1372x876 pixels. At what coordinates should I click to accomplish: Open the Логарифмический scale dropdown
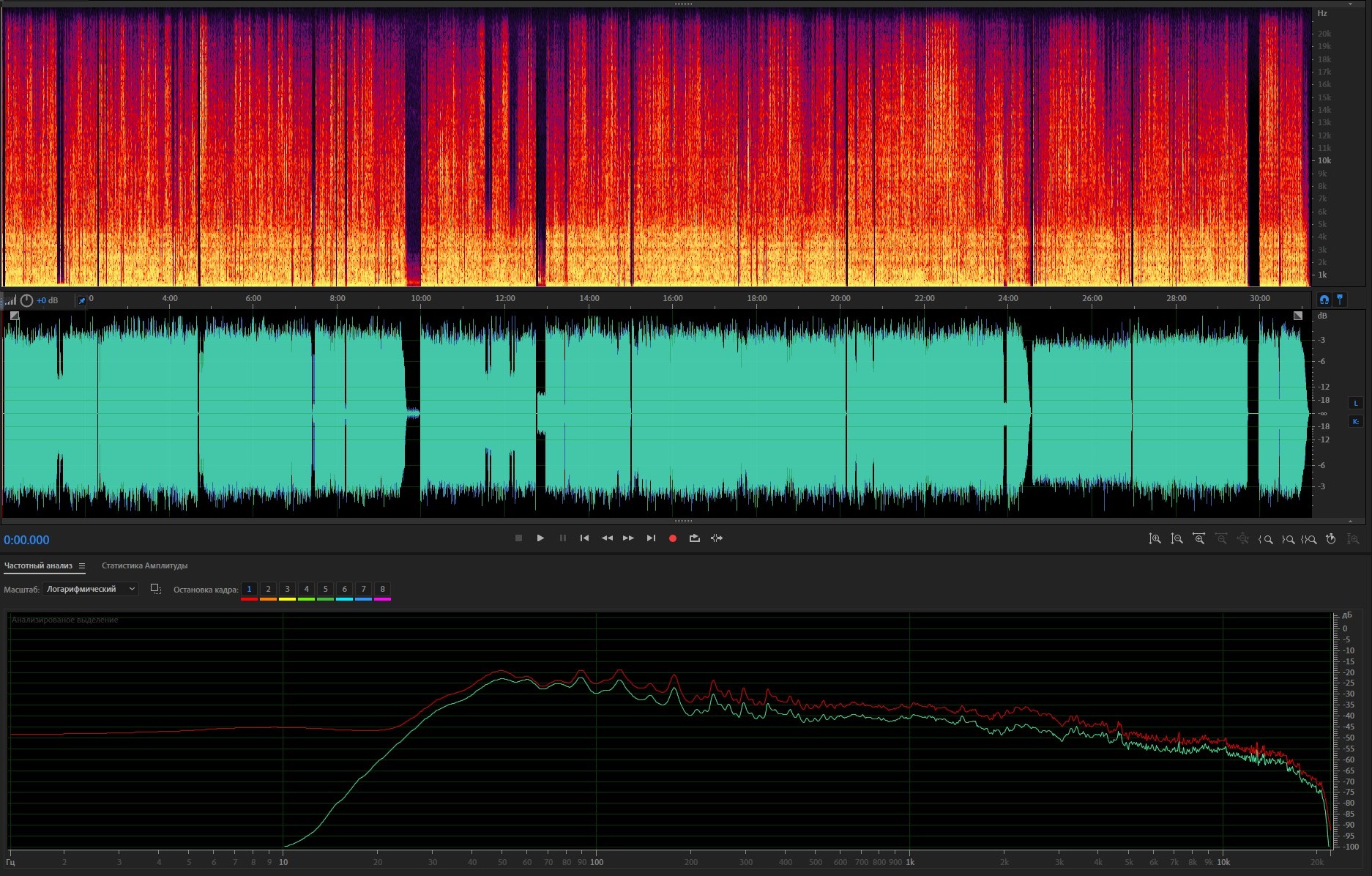(90, 589)
